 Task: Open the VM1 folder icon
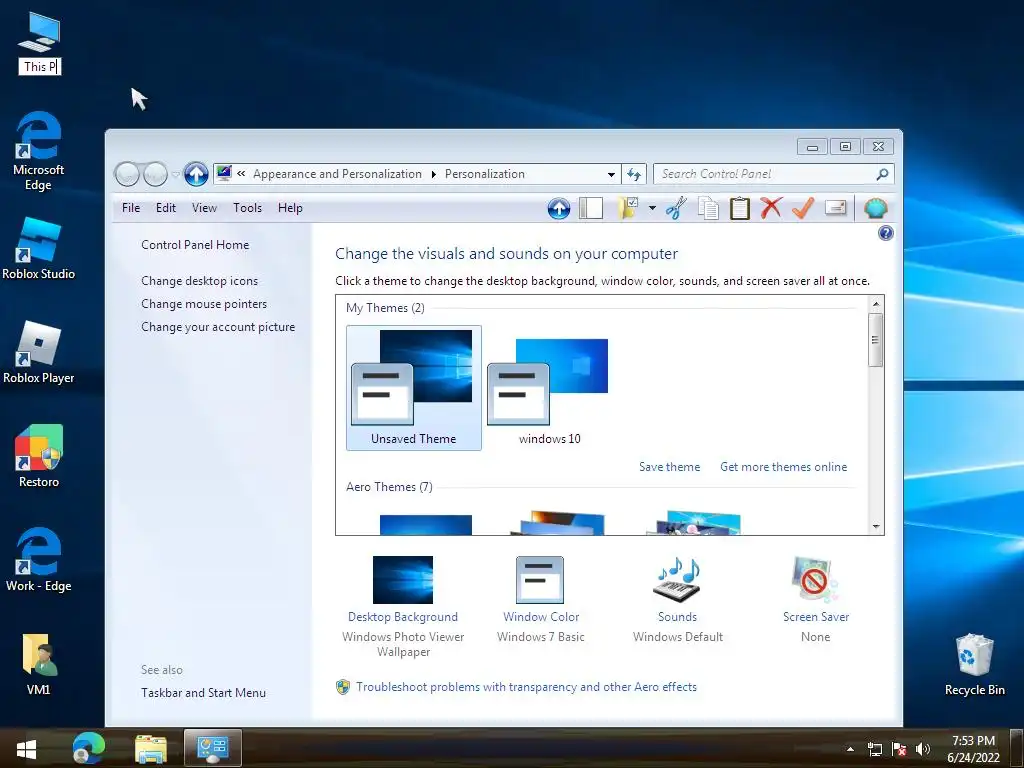point(39,664)
